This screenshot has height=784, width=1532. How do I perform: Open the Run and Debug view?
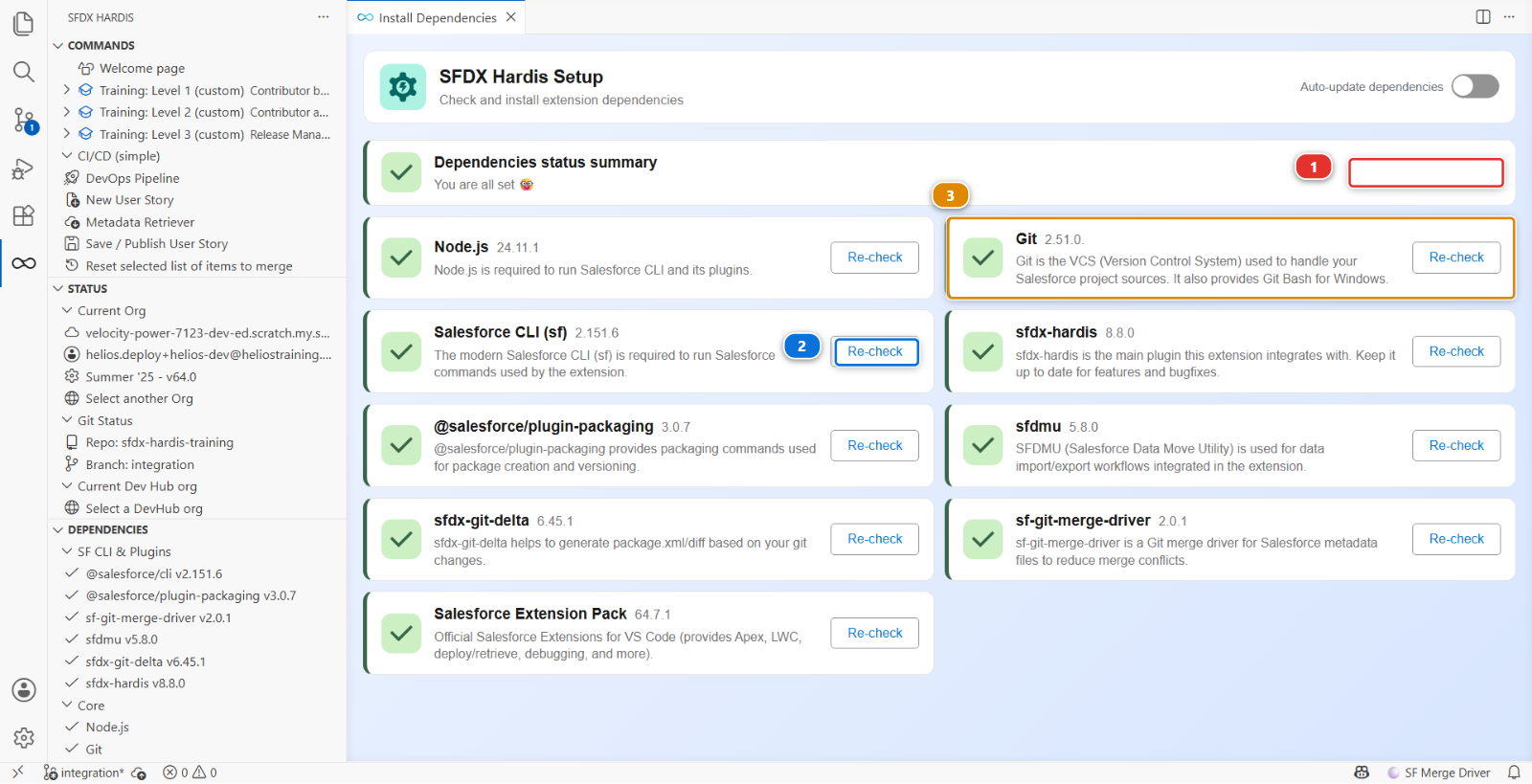[24, 169]
